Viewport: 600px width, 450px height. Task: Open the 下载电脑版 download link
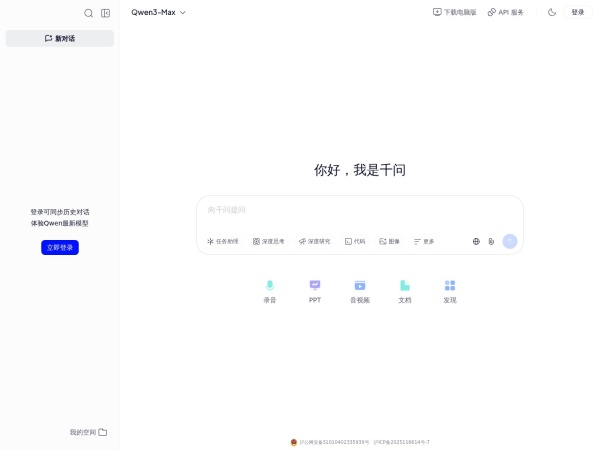(454, 12)
